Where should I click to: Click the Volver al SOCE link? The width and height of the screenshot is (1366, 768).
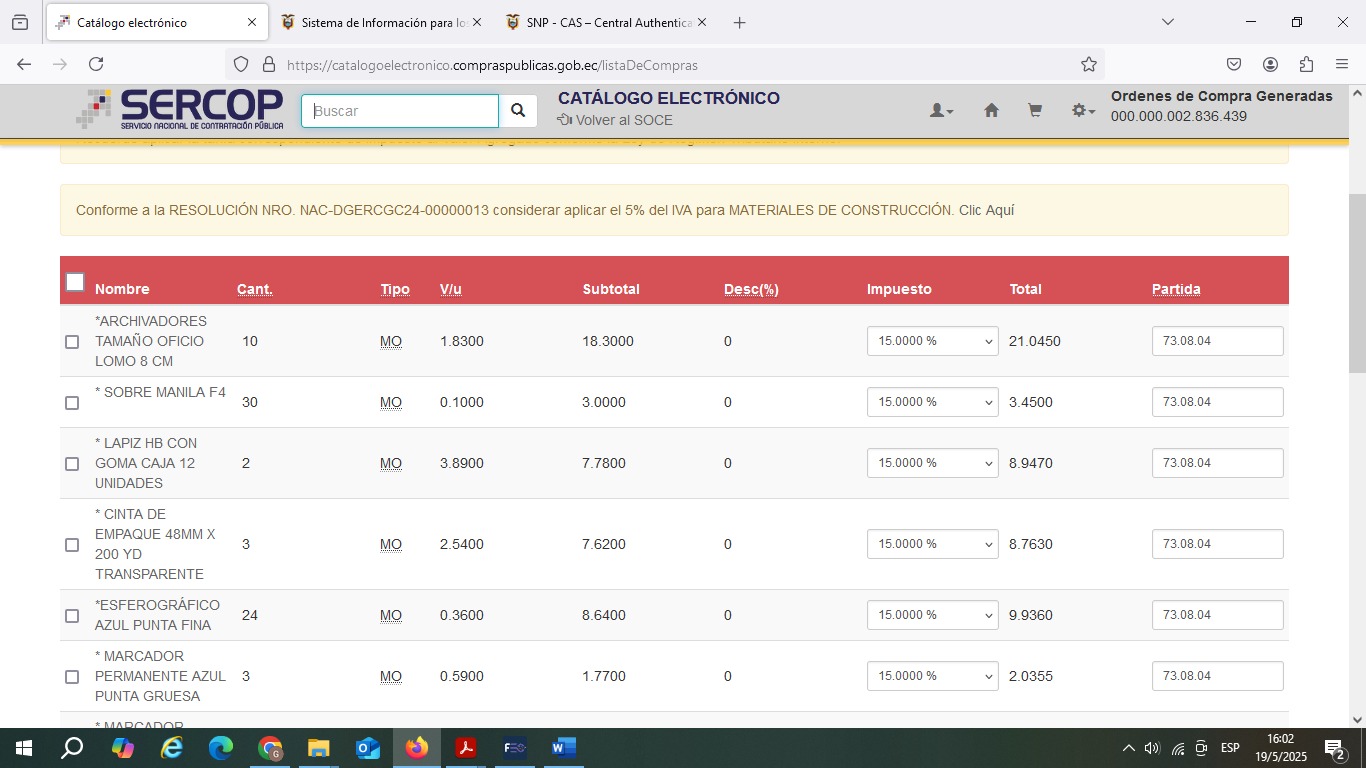click(x=615, y=120)
